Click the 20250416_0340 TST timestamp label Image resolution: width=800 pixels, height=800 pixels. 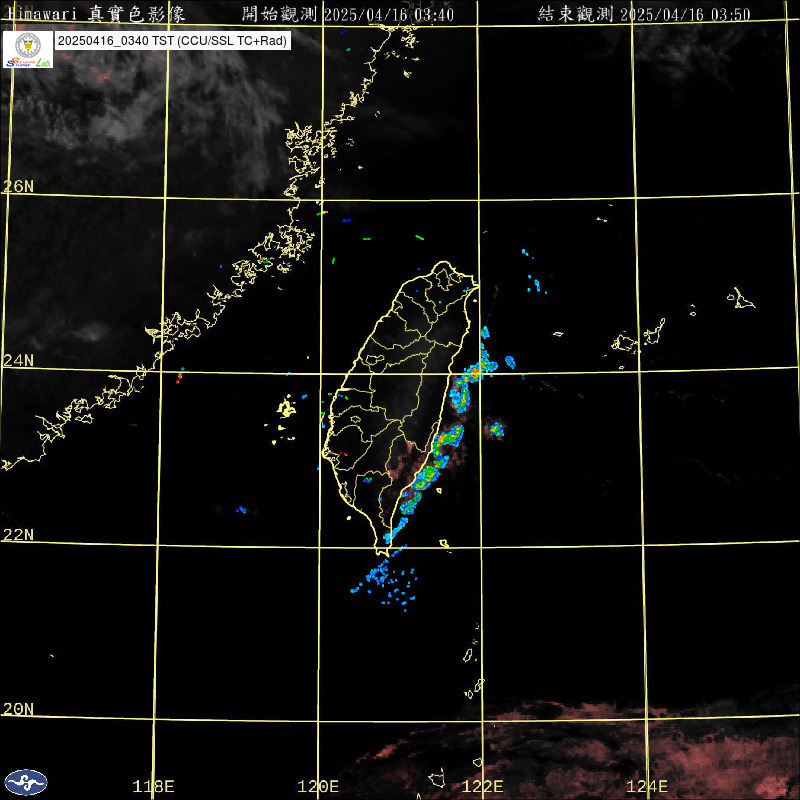point(172,41)
